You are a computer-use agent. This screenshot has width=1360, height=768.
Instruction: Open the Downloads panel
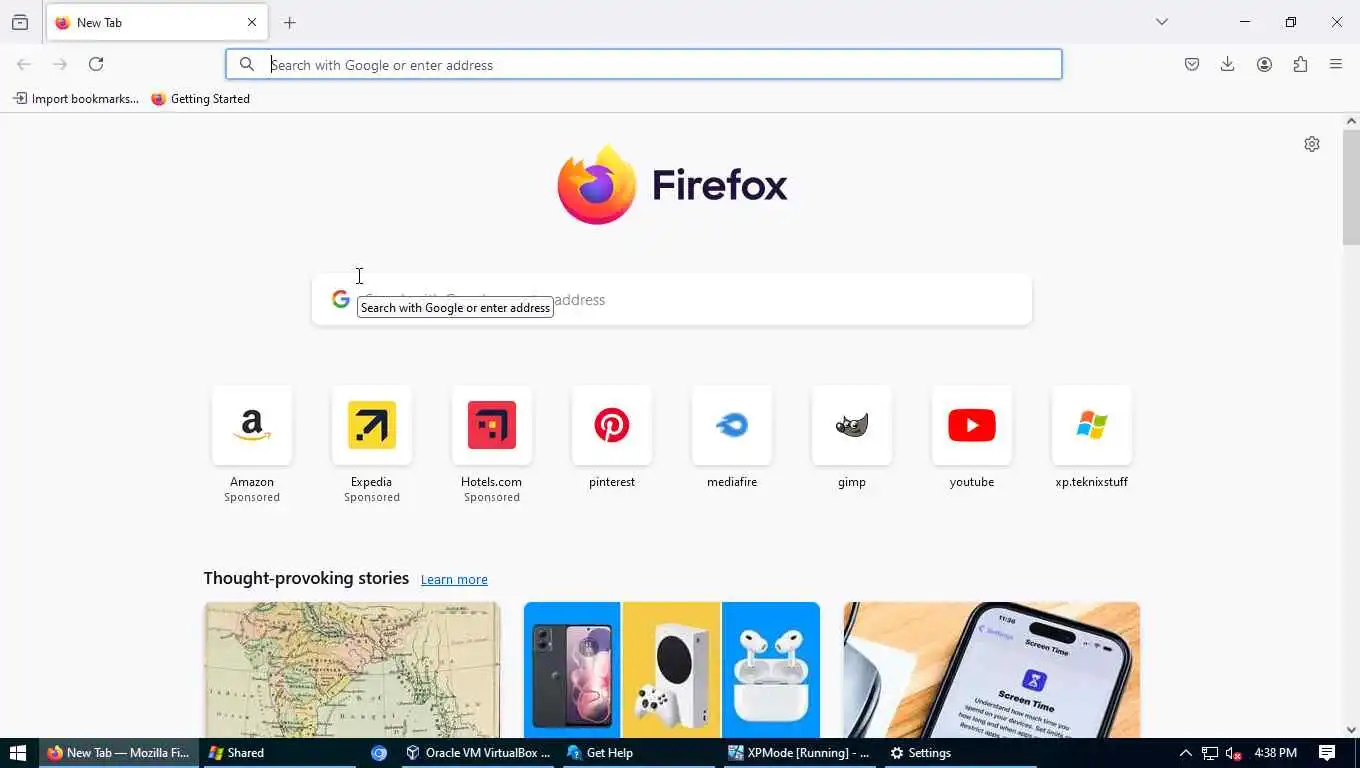point(1228,64)
